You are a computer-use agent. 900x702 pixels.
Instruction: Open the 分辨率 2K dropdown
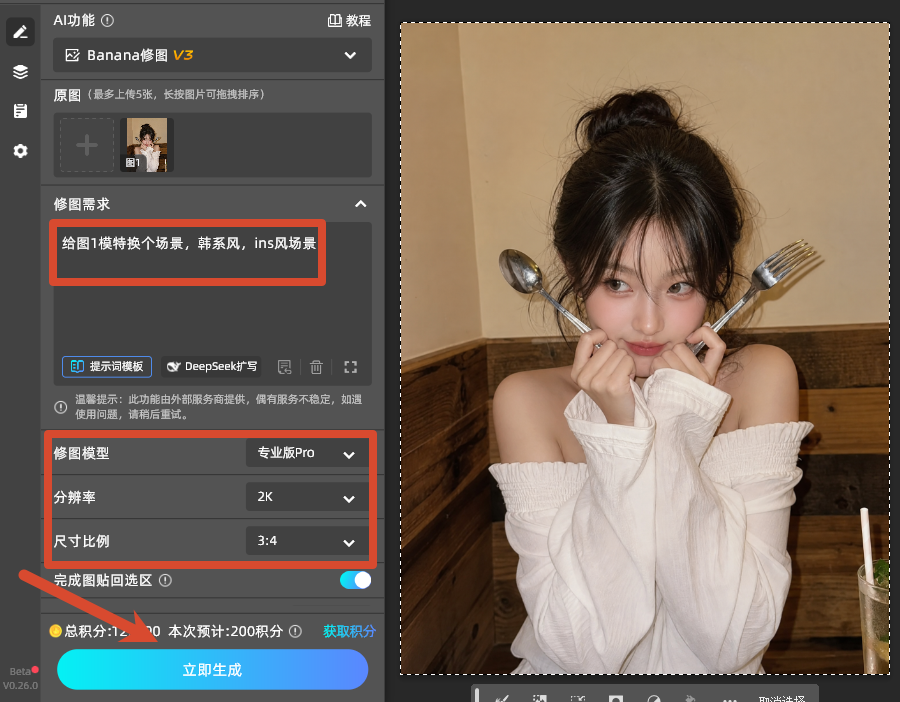pyautogui.click(x=307, y=497)
